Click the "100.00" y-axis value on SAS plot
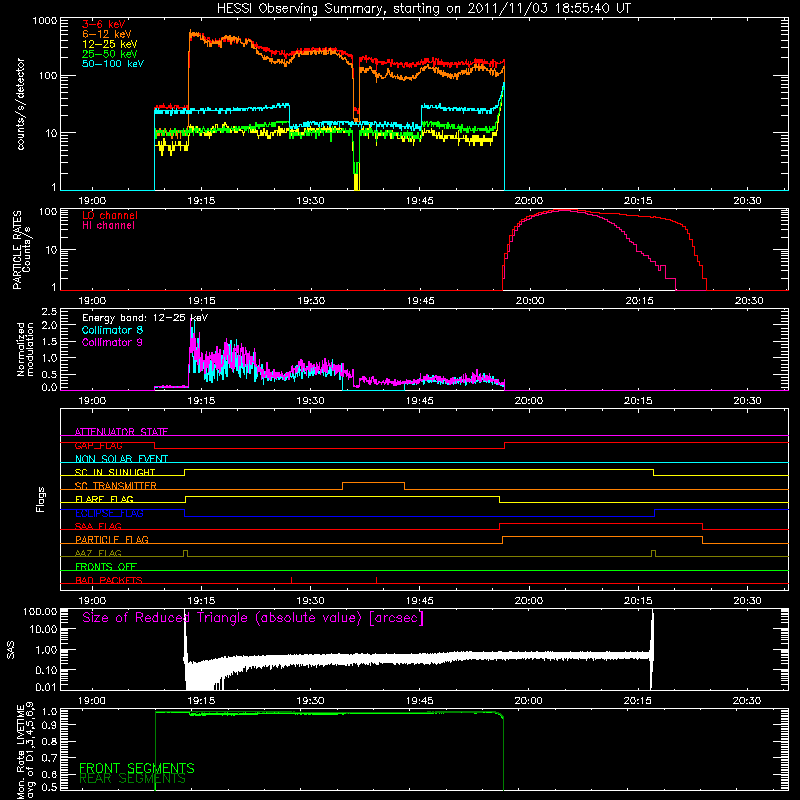800x800 pixels. (40, 611)
